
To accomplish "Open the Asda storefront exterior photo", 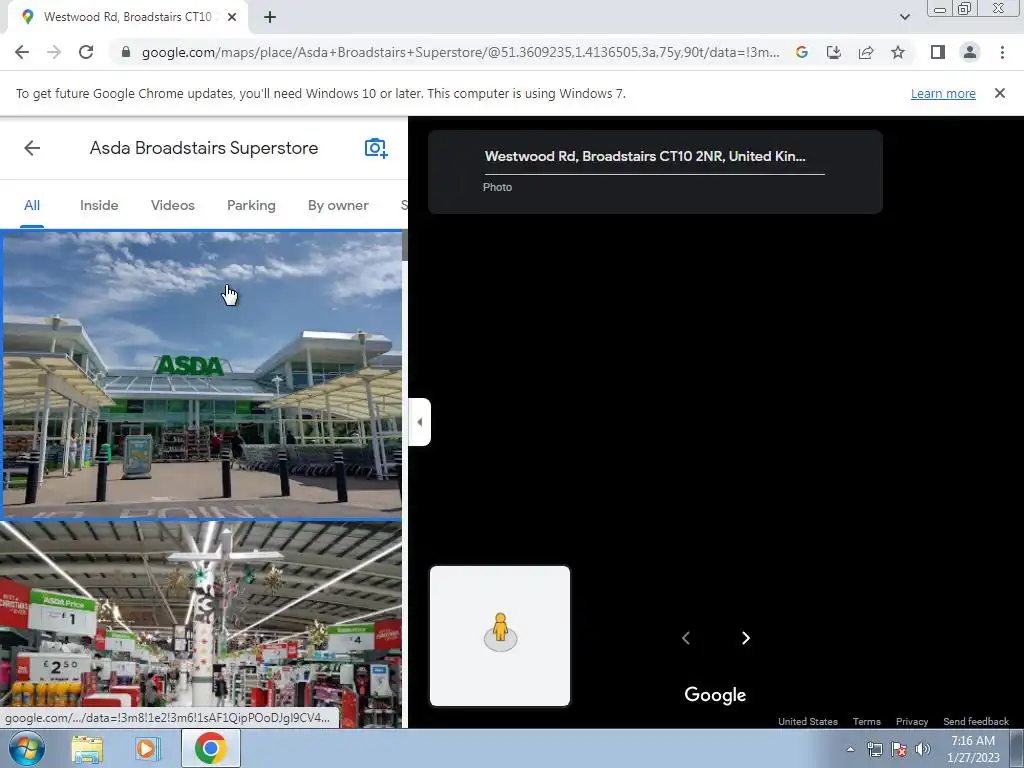I will (202, 375).
